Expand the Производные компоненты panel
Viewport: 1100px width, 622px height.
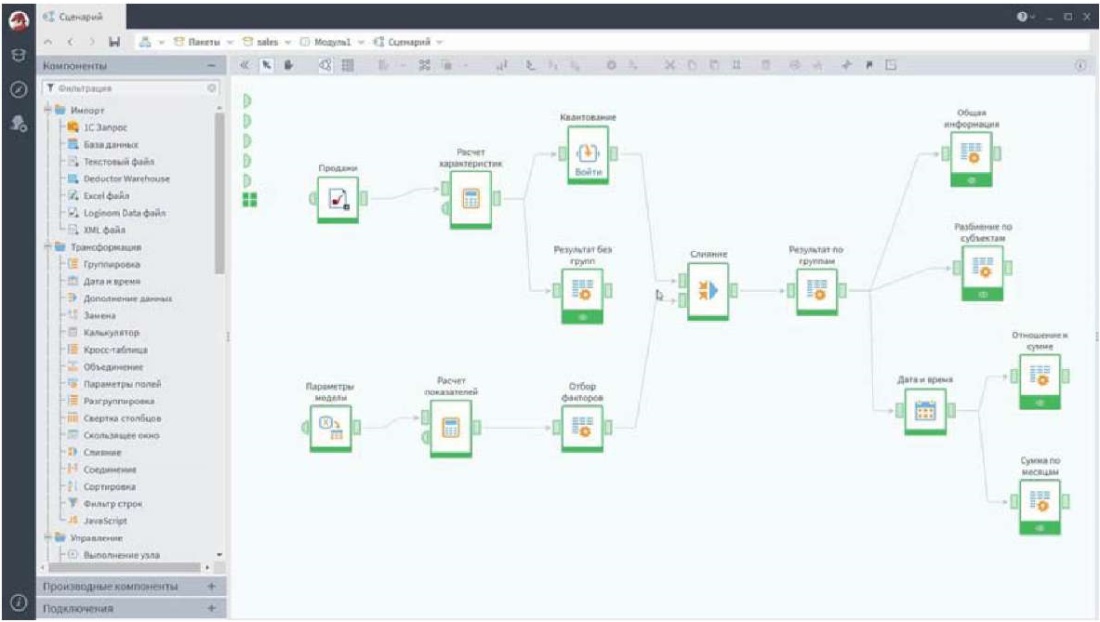click(x=212, y=586)
